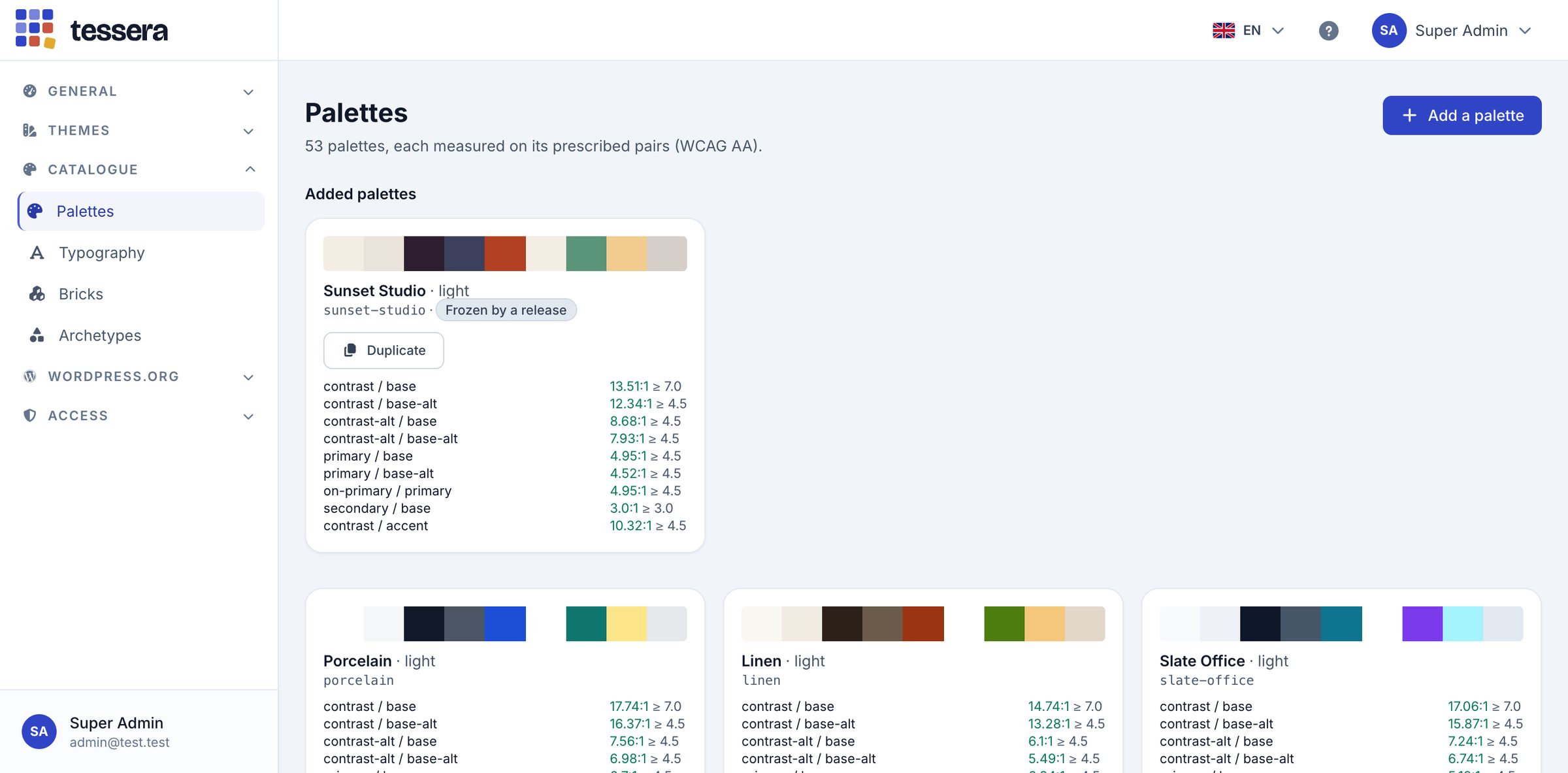Click the General section gauge icon
Image resolution: width=1568 pixels, height=773 pixels.
tap(29, 91)
